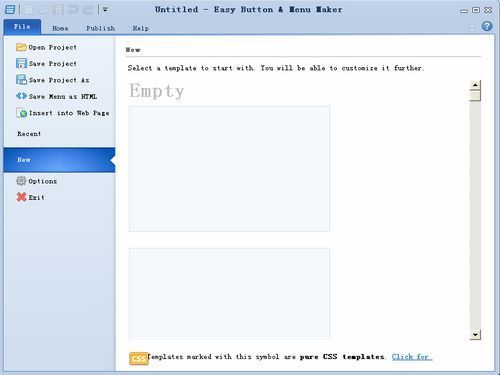This screenshot has width=500, height=375.
Task: Open the Help tab
Action: coord(140,28)
